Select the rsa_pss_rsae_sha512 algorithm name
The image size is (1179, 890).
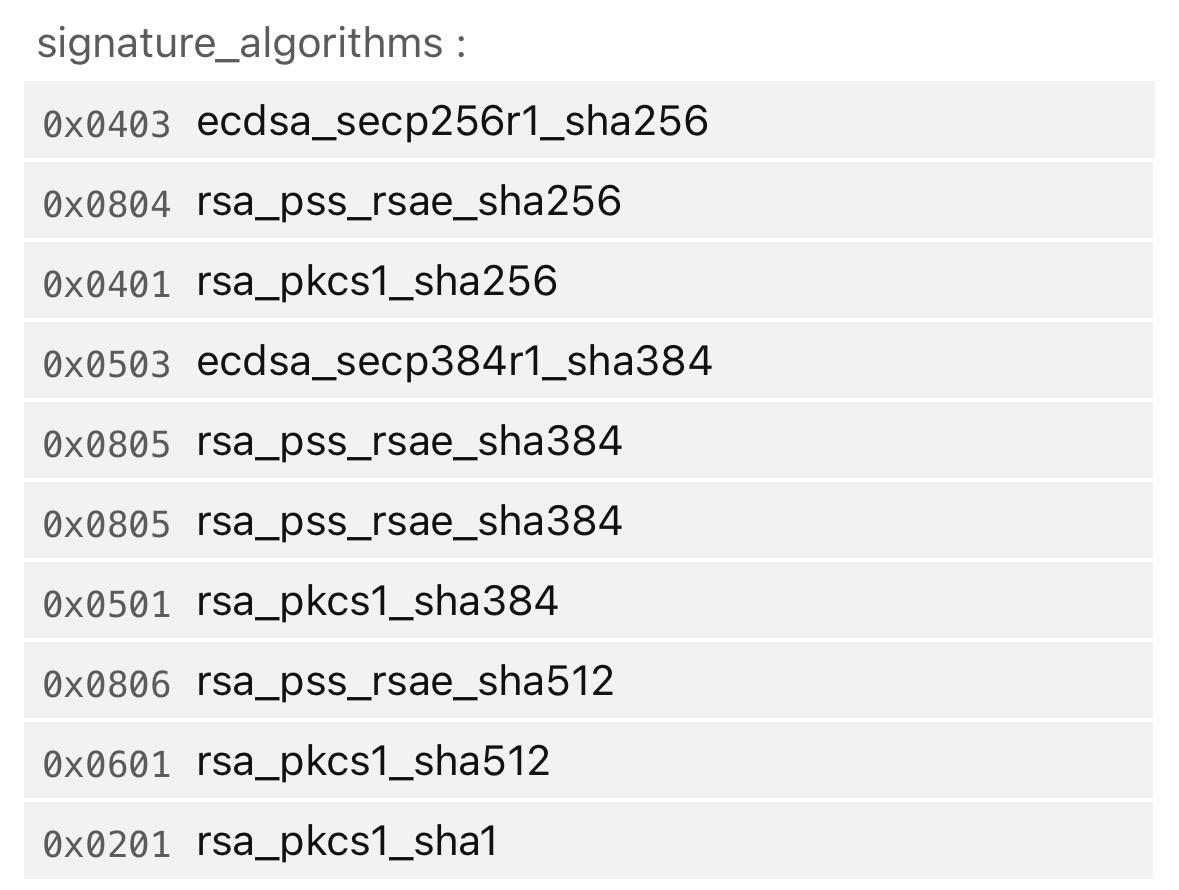pyautogui.click(x=405, y=682)
